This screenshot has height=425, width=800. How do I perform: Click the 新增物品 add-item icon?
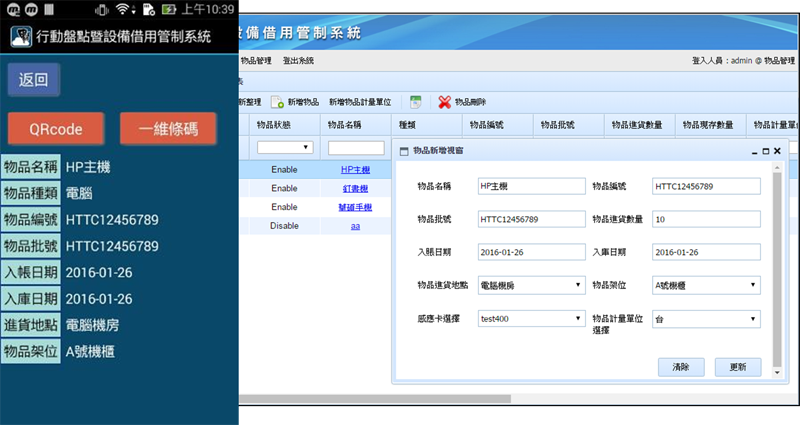[x=277, y=103]
